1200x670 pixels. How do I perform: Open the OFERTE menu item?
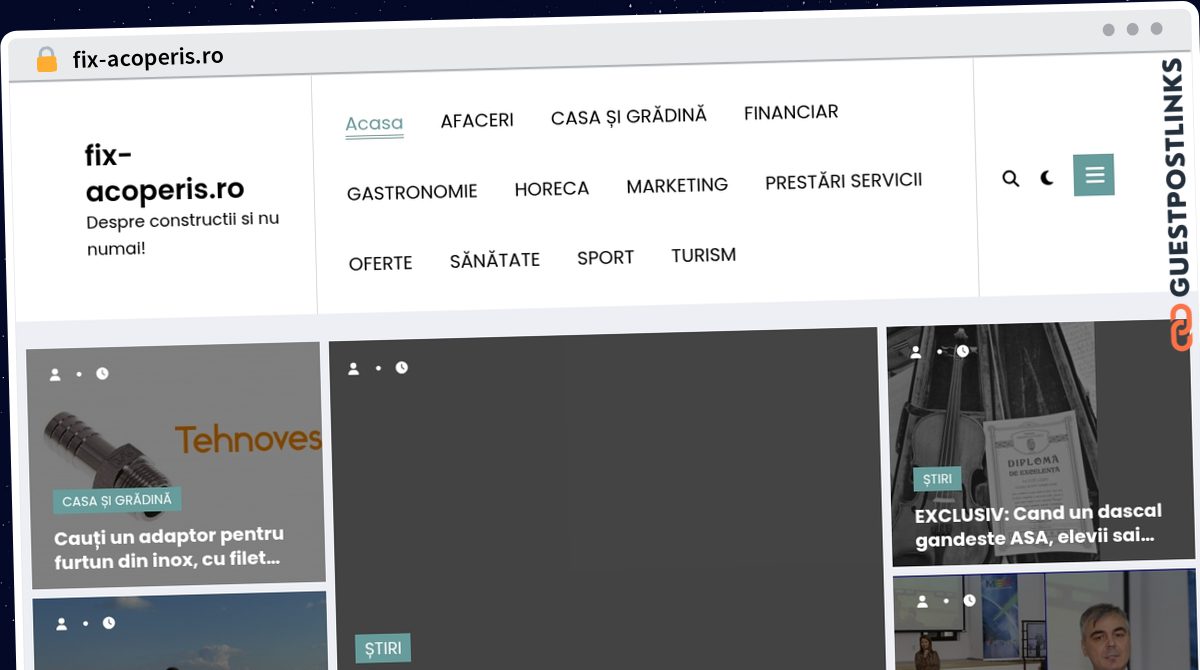click(x=380, y=264)
